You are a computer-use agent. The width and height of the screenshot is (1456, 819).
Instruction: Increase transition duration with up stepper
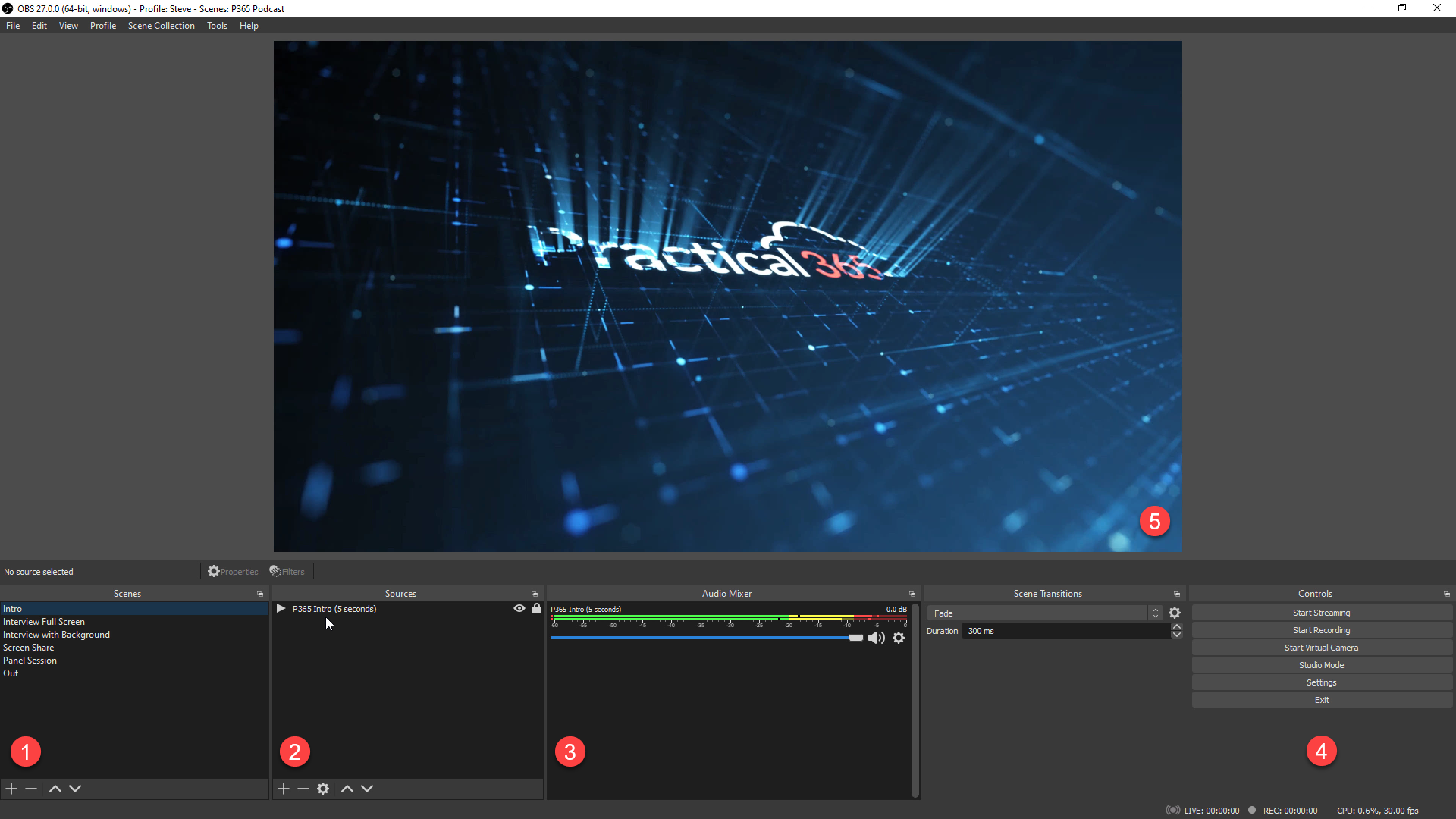click(x=1177, y=626)
